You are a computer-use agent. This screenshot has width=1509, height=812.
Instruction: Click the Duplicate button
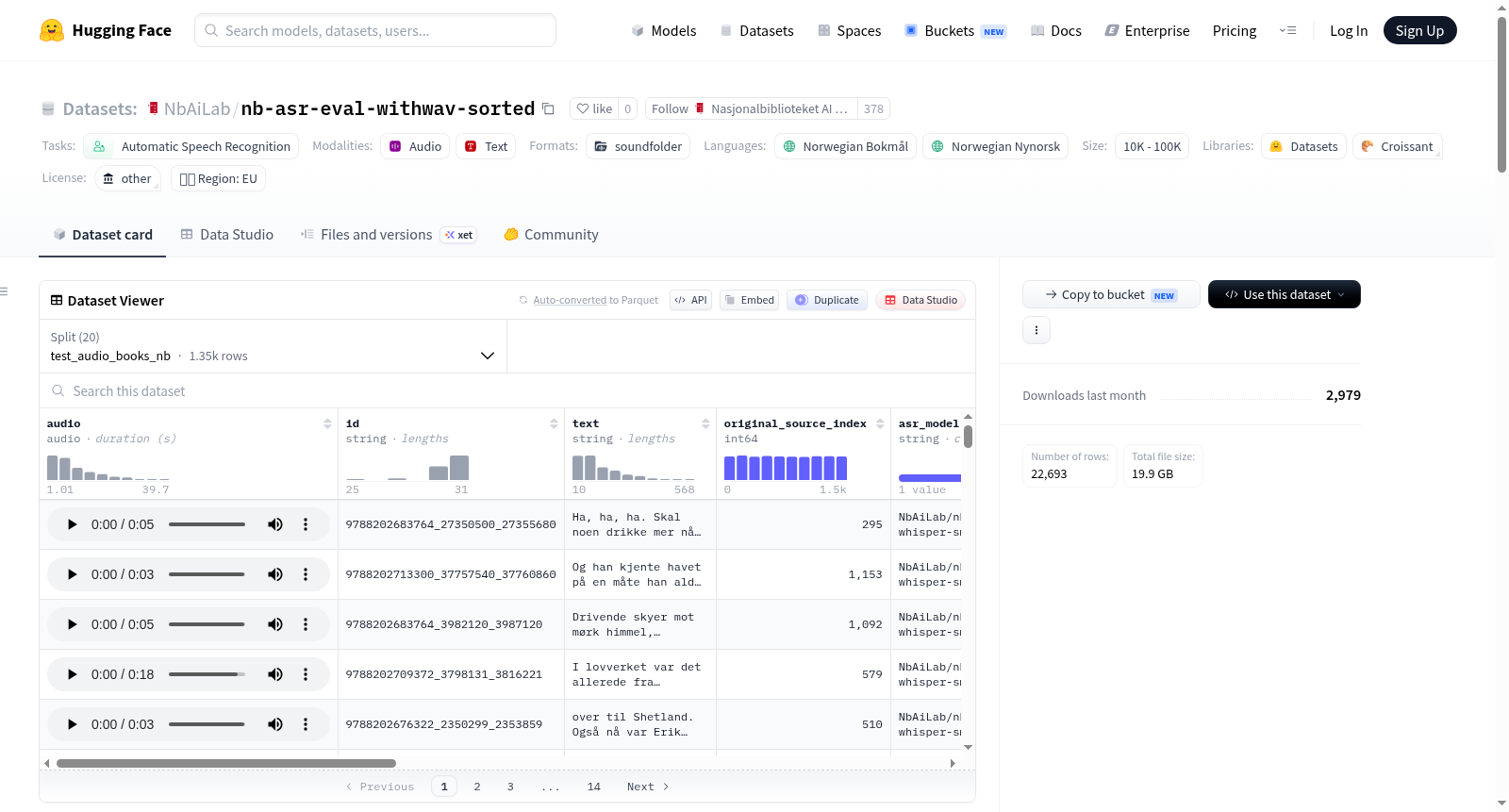[827, 300]
